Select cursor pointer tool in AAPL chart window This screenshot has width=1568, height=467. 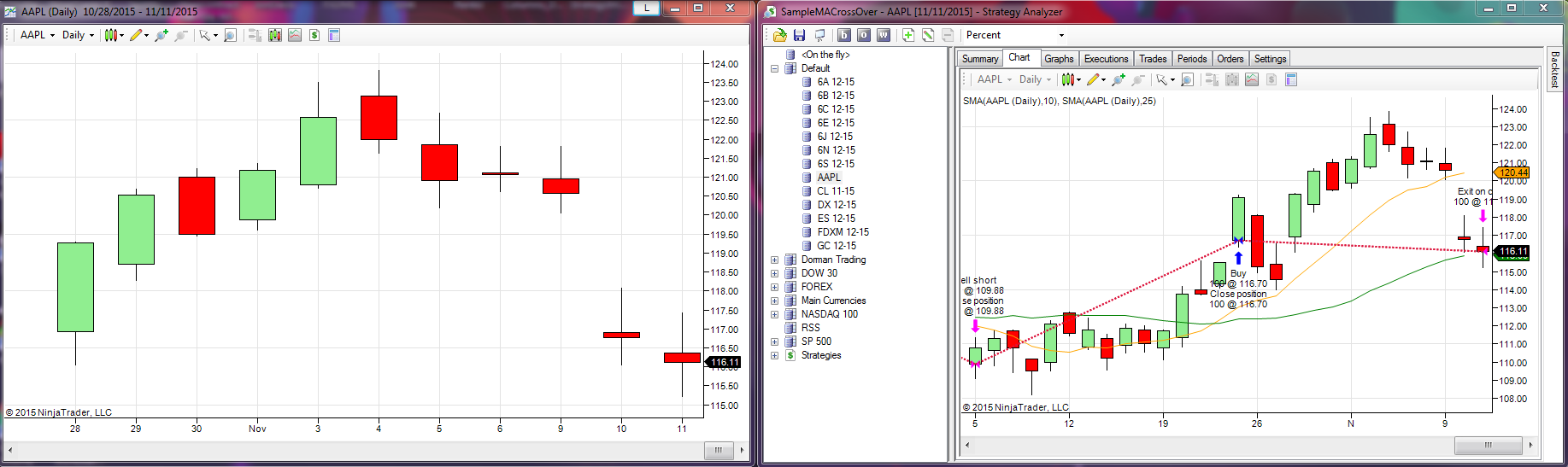pyautogui.click(x=208, y=35)
